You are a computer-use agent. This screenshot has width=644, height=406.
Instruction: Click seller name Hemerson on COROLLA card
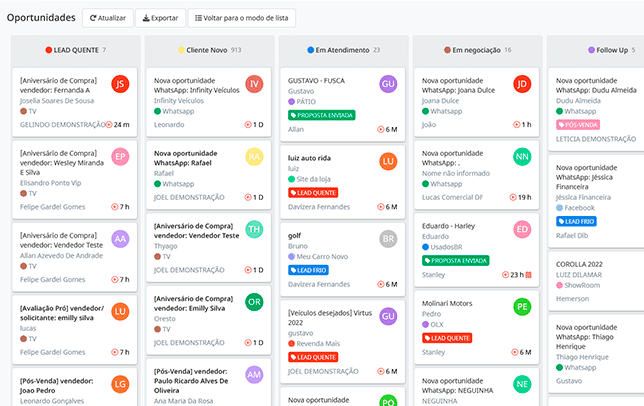[x=572, y=299]
